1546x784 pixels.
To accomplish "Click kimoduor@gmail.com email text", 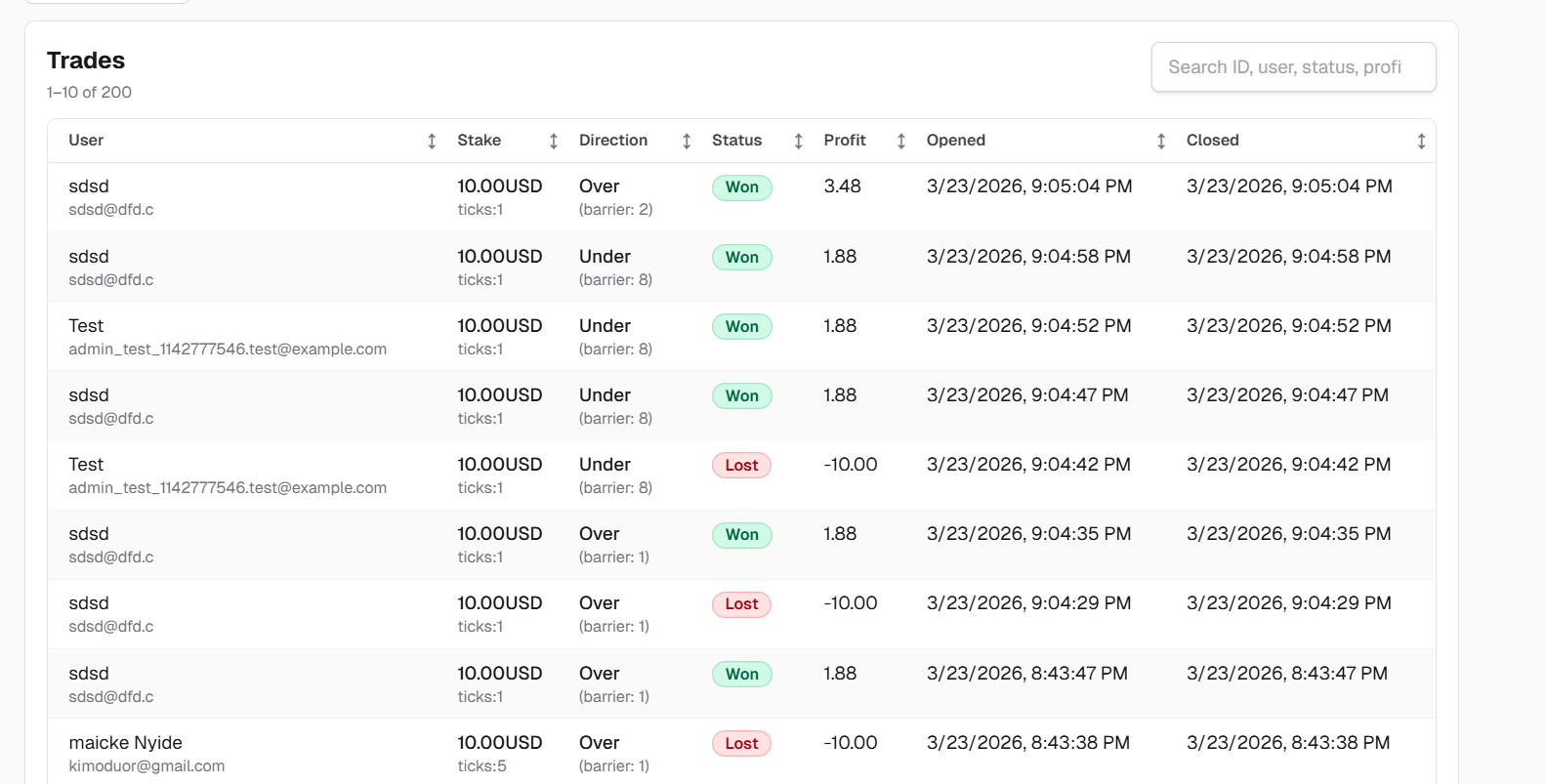I will (146, 766).
